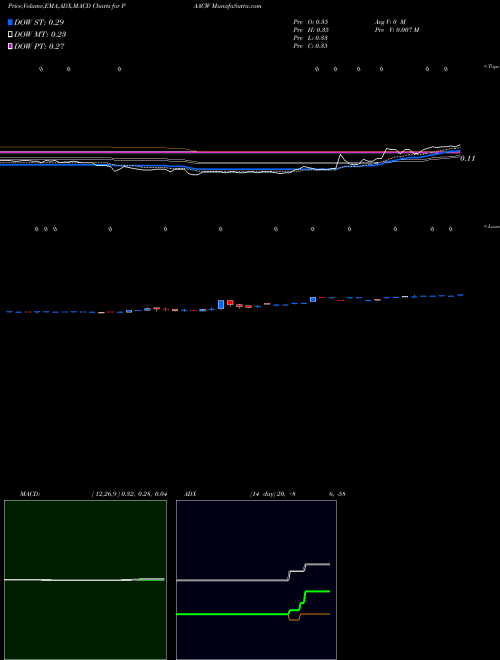
Task: Click the MACD '(12,26,9) 0.32, 0.28, 0.04' values
Action: [x=129, y=494]
